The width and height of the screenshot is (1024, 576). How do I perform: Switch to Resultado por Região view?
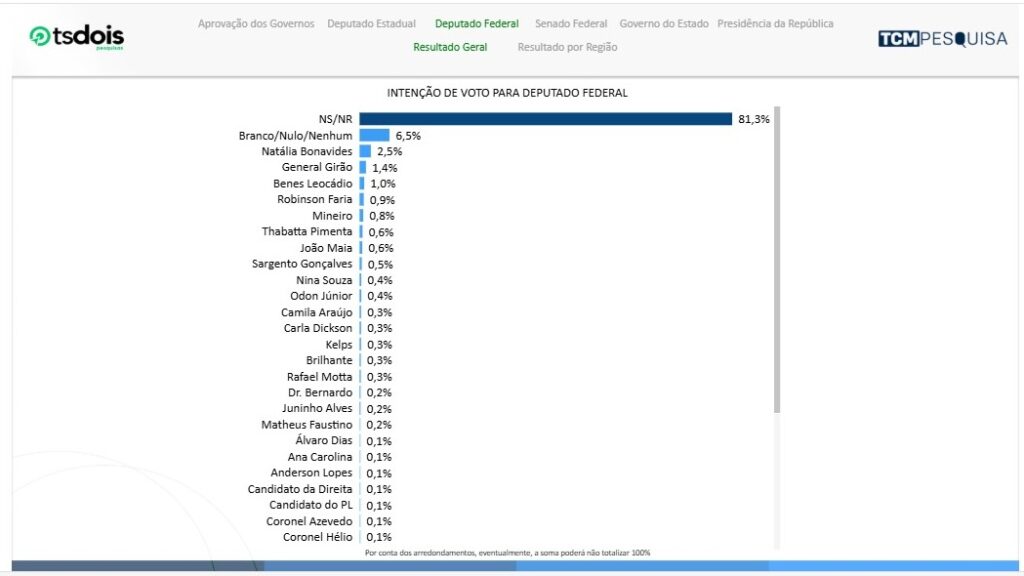coord(567,47)
